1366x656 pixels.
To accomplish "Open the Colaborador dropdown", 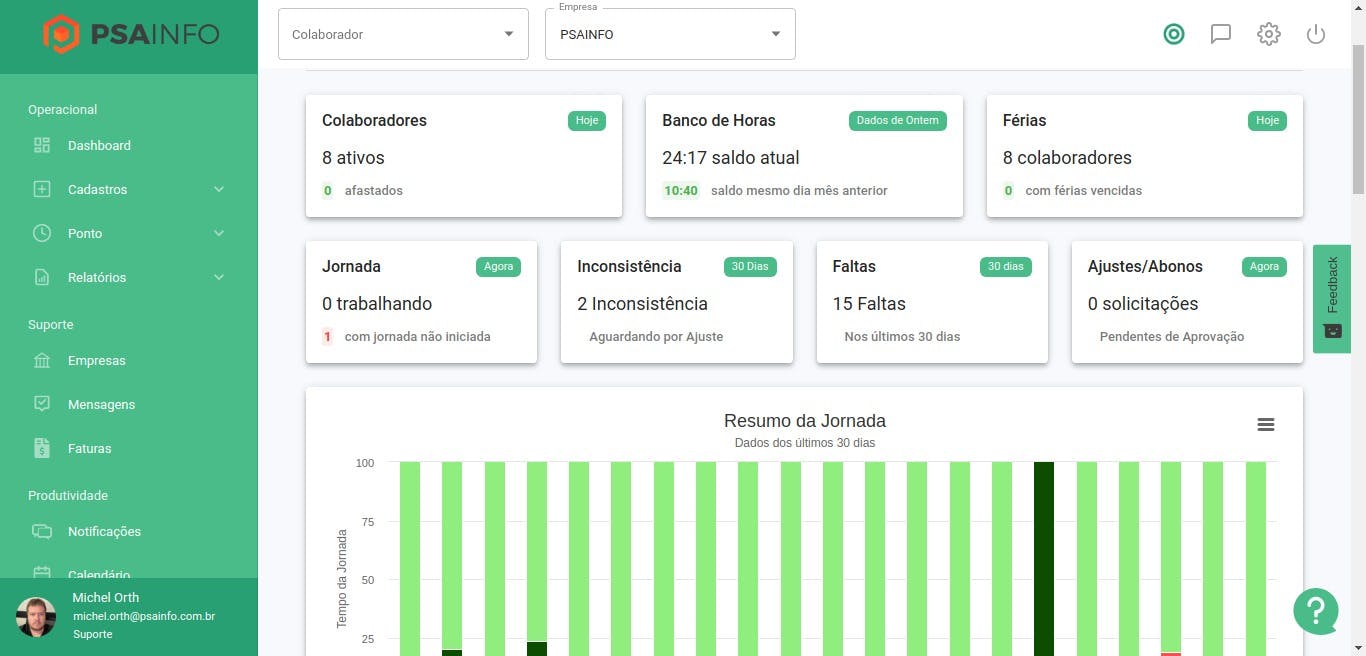I will [x=403, y=34].
